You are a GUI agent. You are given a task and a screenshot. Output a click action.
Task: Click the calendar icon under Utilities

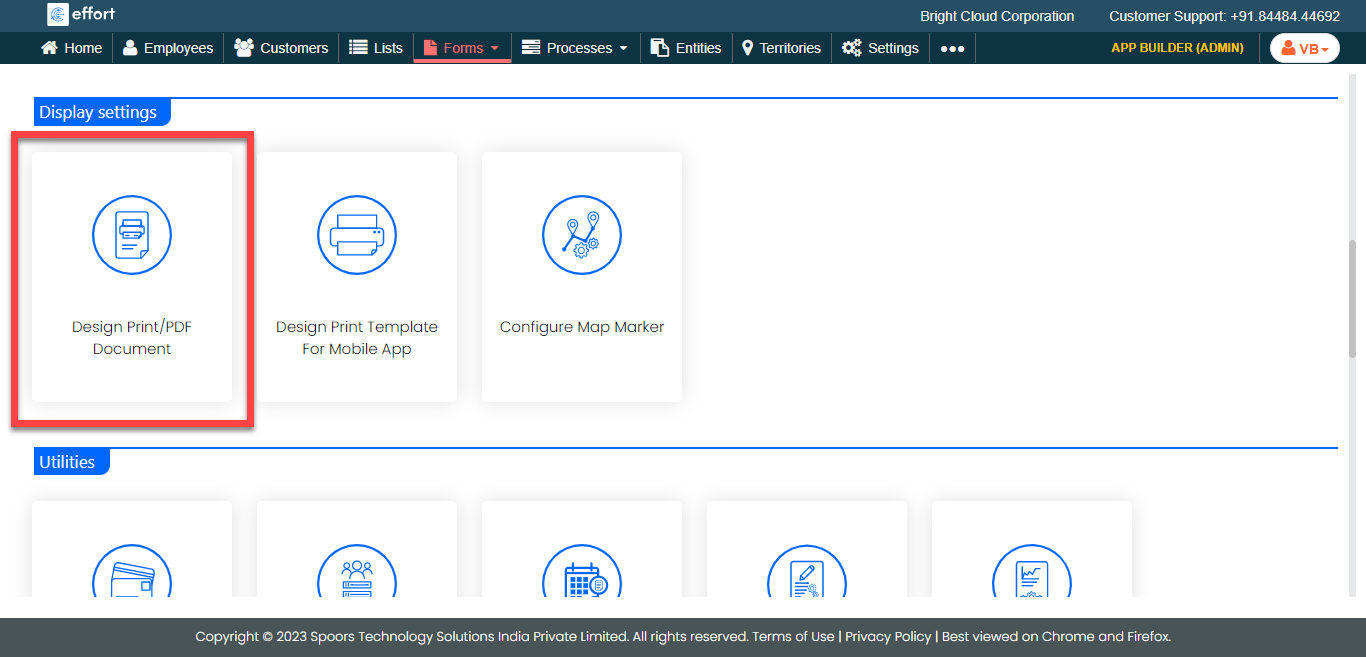[x=582, y=575]
